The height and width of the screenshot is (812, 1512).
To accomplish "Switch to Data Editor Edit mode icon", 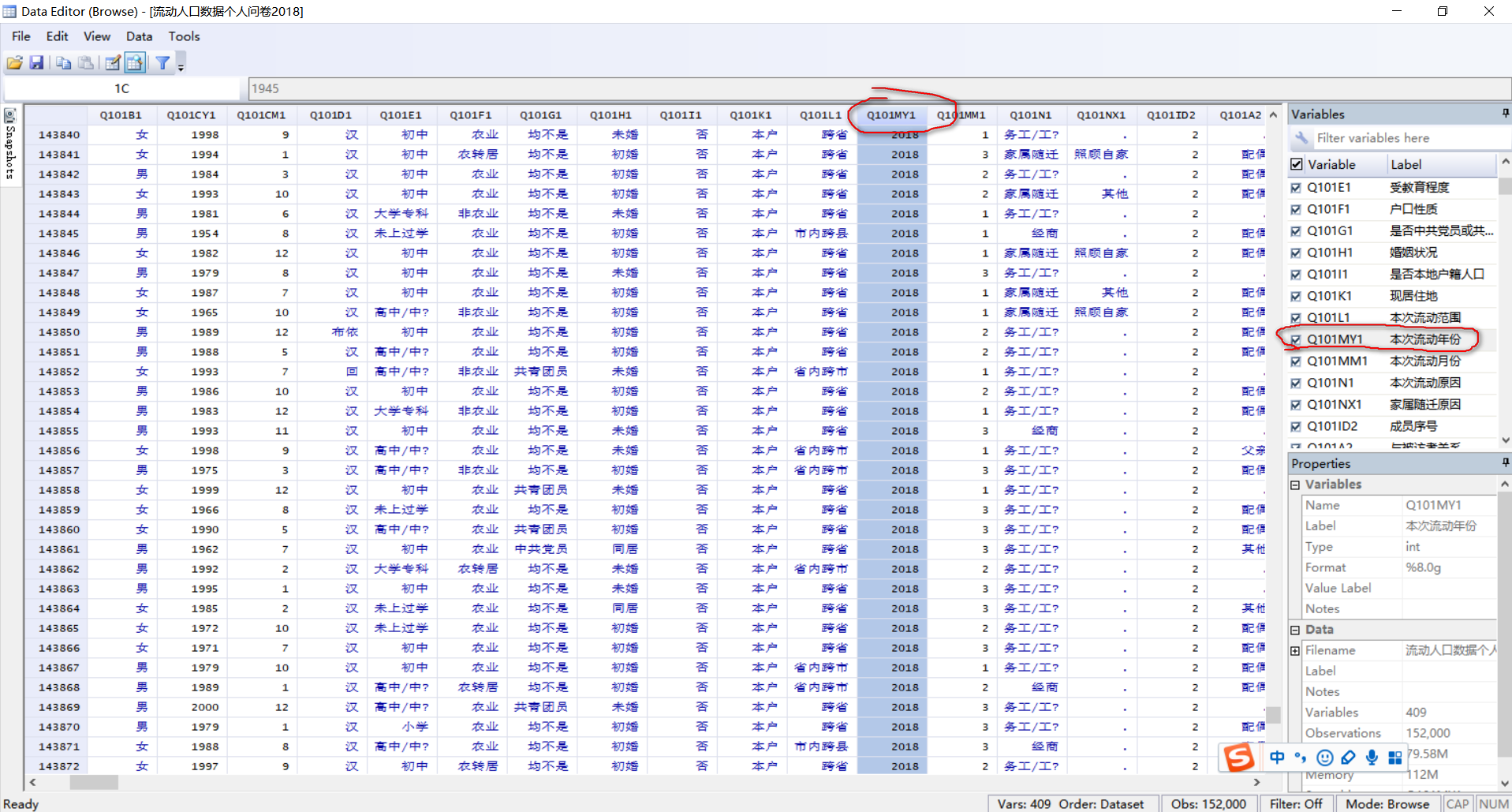I will 113,63.
